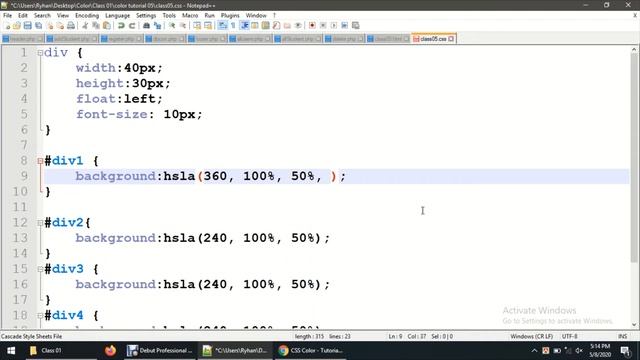Open the File menu
This screenshot has width=640, height=360.
pos(7,16)
